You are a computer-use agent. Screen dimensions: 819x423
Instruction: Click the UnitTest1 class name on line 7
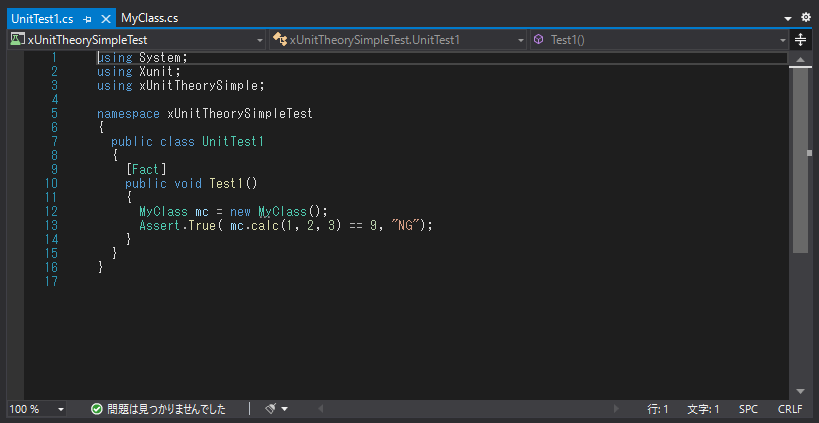pos(233,141)
